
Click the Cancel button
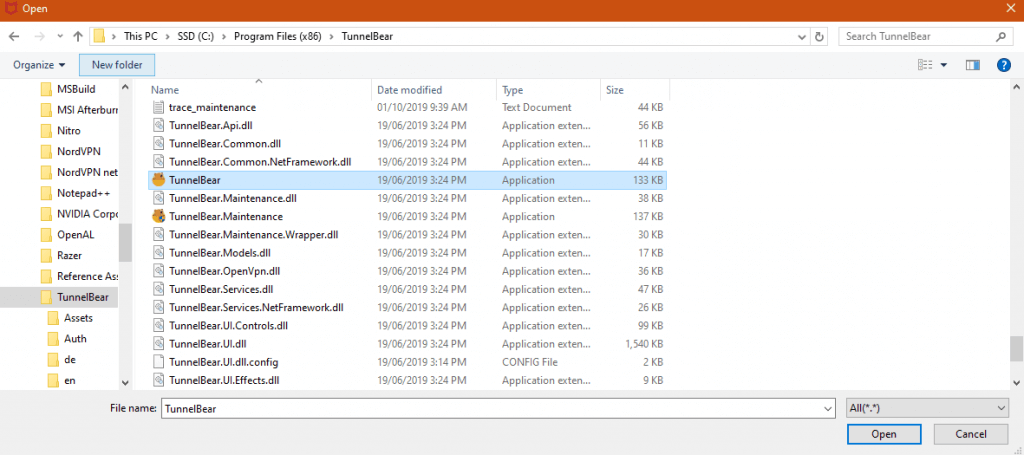pyautogui.click(x=971, y=434)
